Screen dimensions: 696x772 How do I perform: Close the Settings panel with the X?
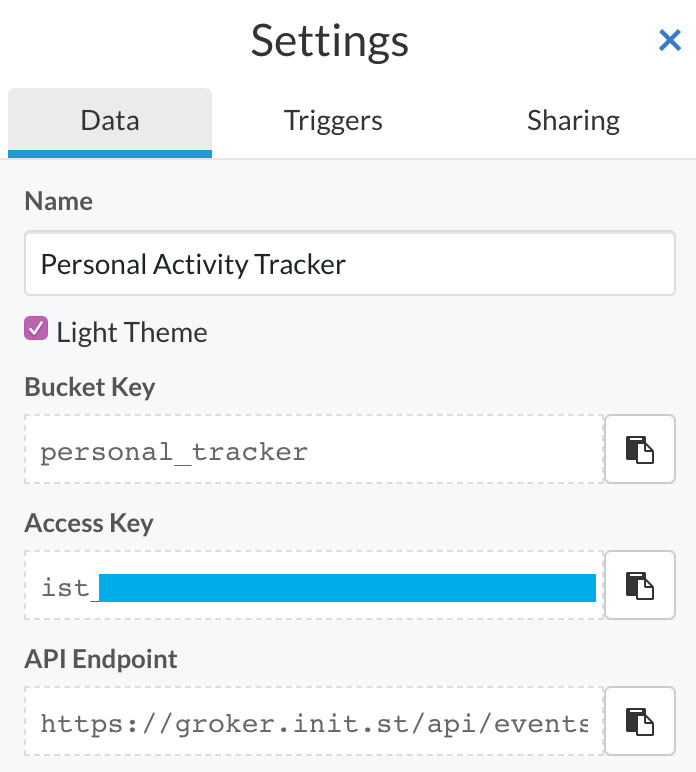(x=670, y=40)
